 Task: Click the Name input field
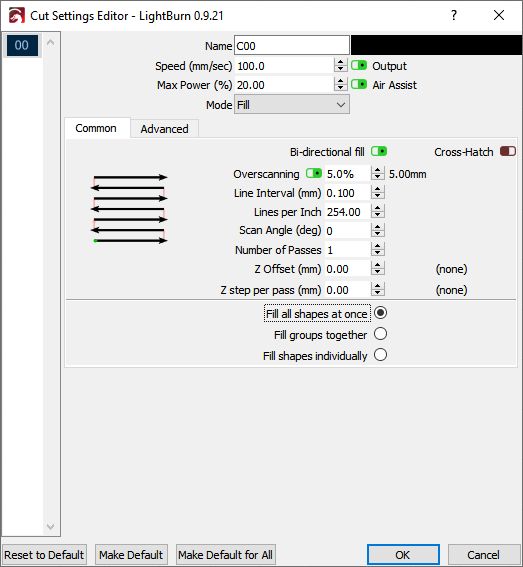292,46
